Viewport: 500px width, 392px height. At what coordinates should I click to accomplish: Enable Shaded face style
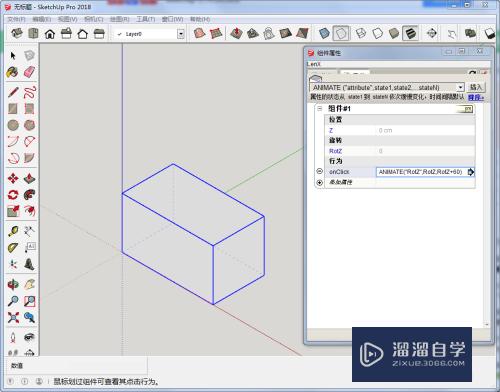point(394,33)
